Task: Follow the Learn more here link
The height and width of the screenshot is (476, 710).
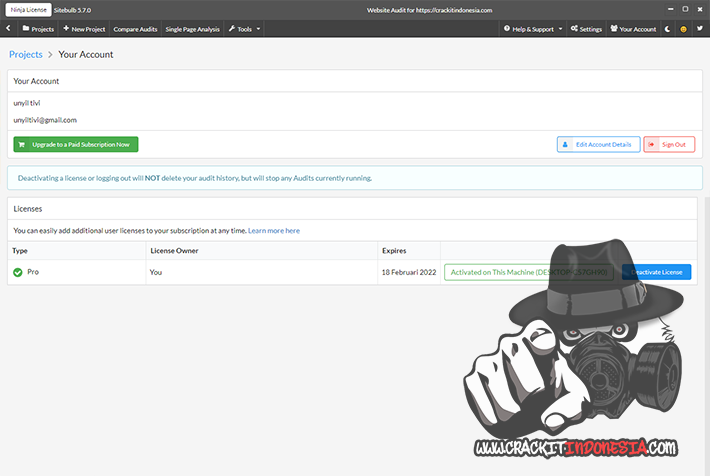Action: [274, 231]
